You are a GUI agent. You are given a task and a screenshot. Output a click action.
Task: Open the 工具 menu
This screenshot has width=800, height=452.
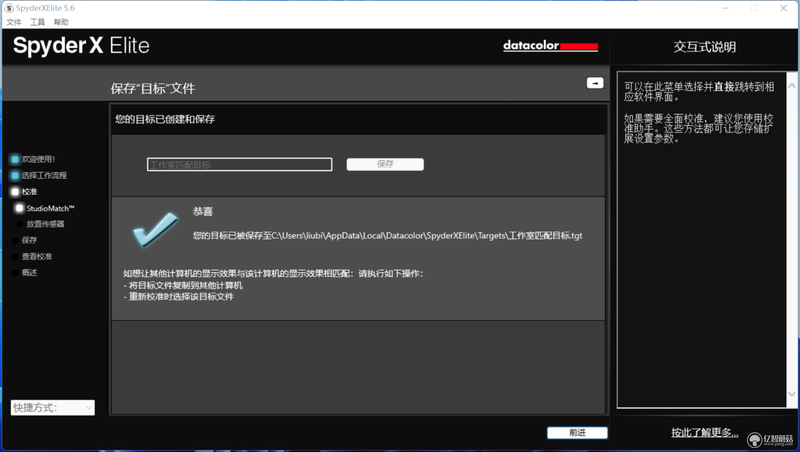37,22
